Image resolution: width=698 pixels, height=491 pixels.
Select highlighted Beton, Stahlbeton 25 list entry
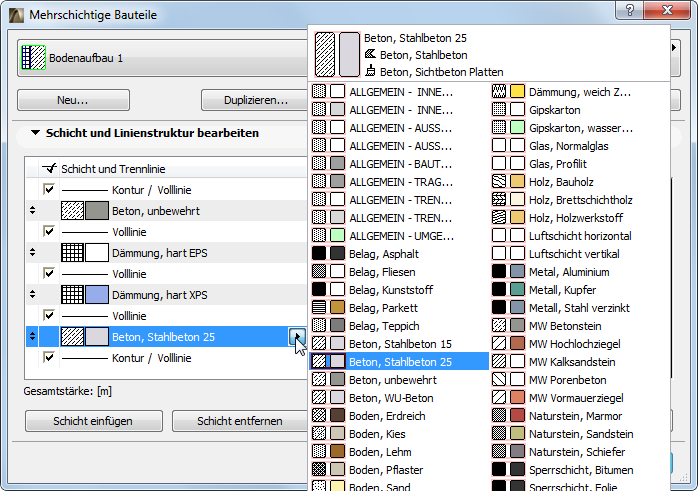coord(400,361)
